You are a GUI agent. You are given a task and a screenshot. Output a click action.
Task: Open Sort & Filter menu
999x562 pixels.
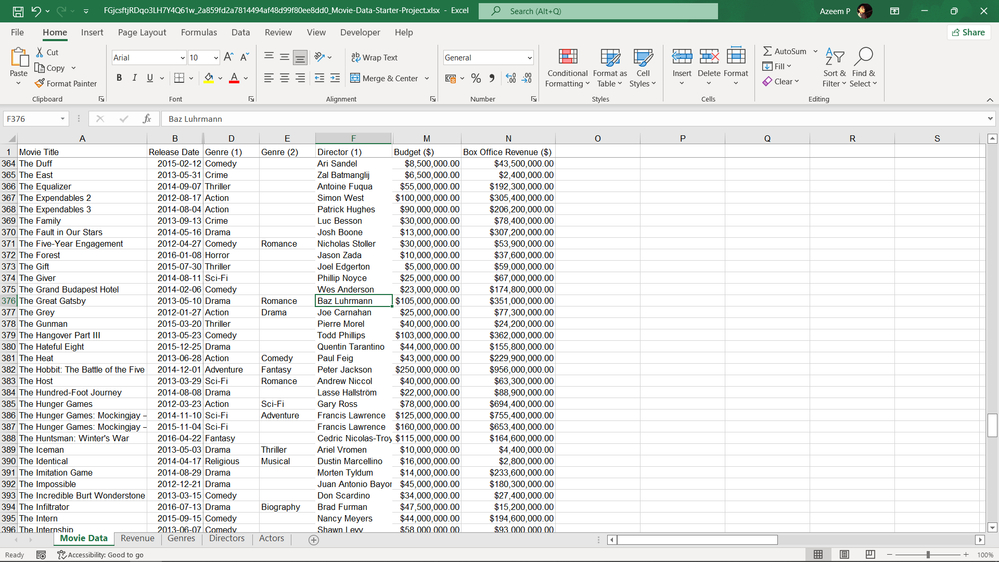(x=834, y=68)
